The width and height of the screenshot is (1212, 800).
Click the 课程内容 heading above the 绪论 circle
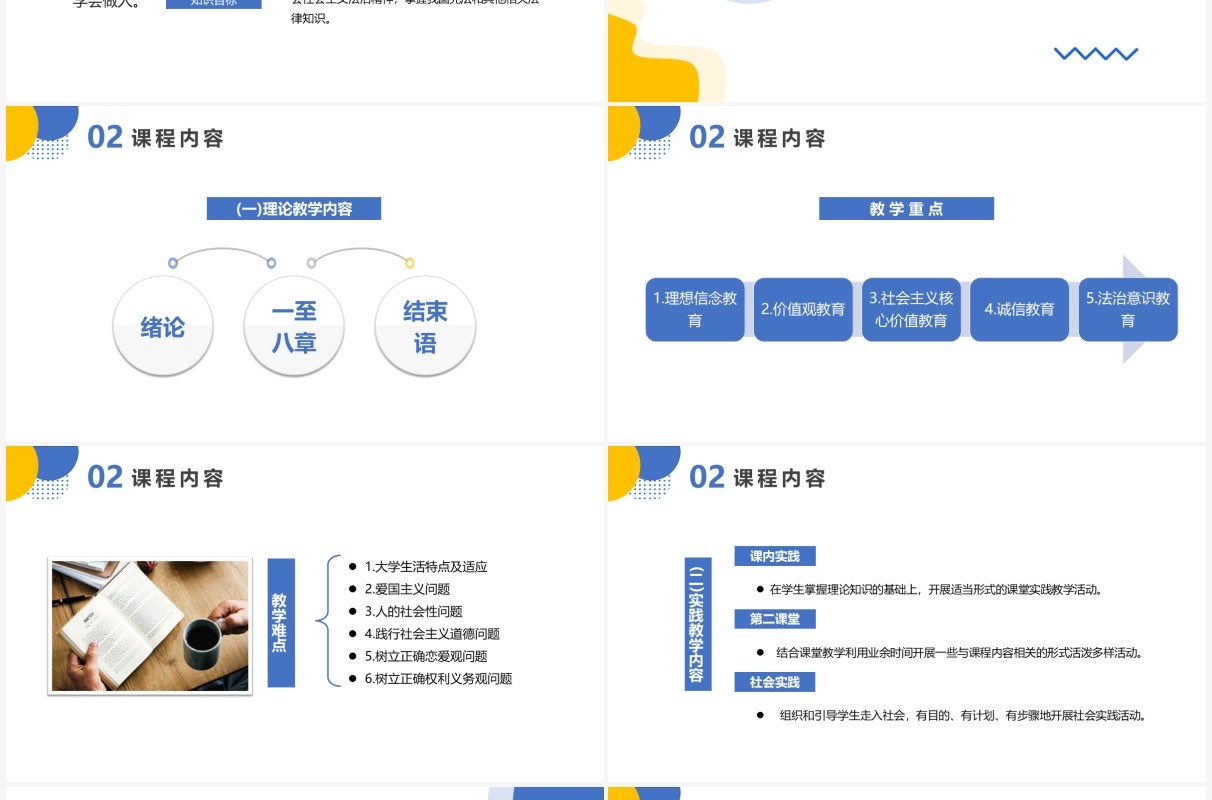178,138
